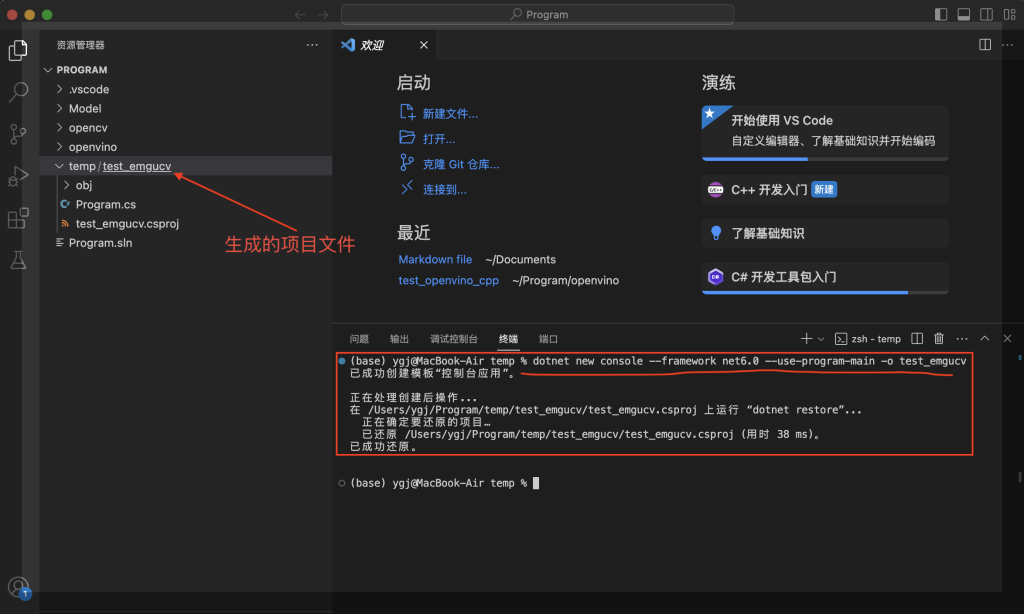Select the zsh - temp terminal entry
Viewport: 1024px width, 614px height.
[x=869, y=338]
